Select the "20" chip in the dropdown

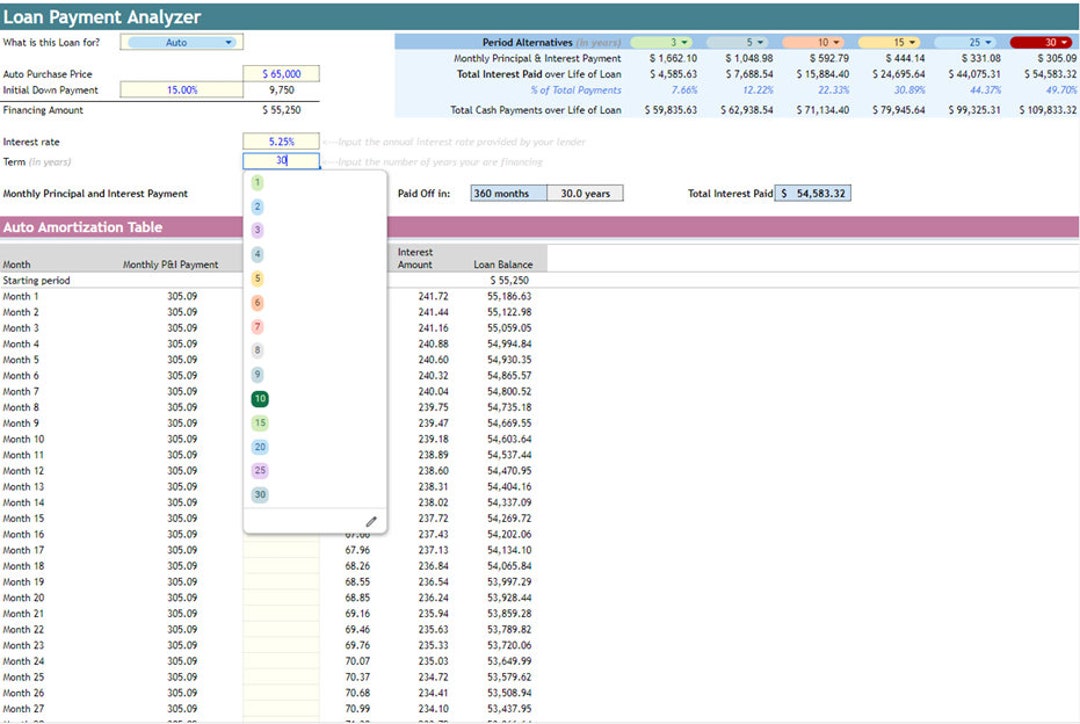pos(259,446)
